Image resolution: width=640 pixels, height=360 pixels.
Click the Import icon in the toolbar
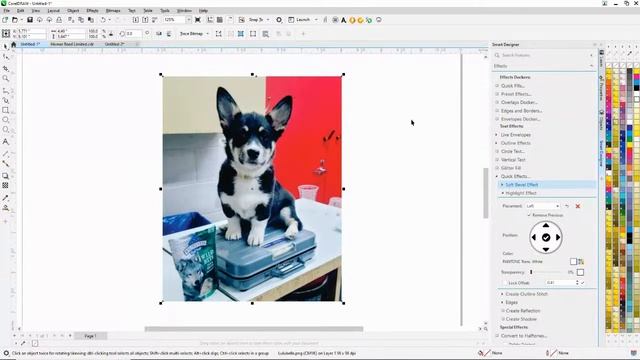click(136, 20)
